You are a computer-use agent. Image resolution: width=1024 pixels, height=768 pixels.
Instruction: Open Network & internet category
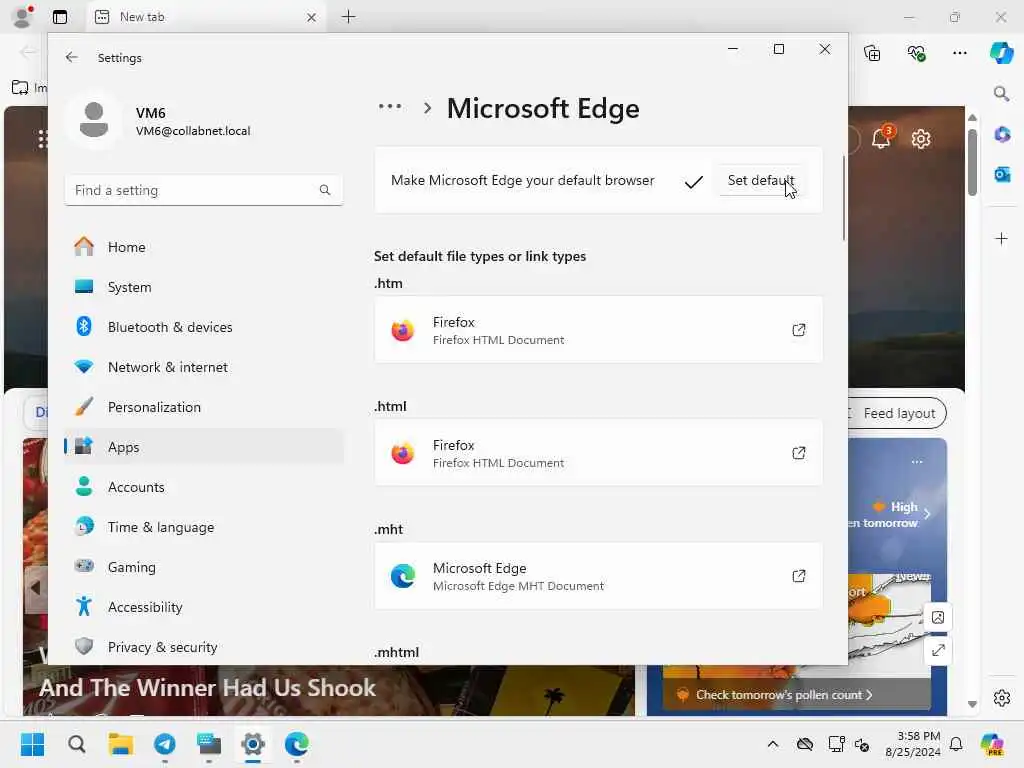click(x=204, y=367)
